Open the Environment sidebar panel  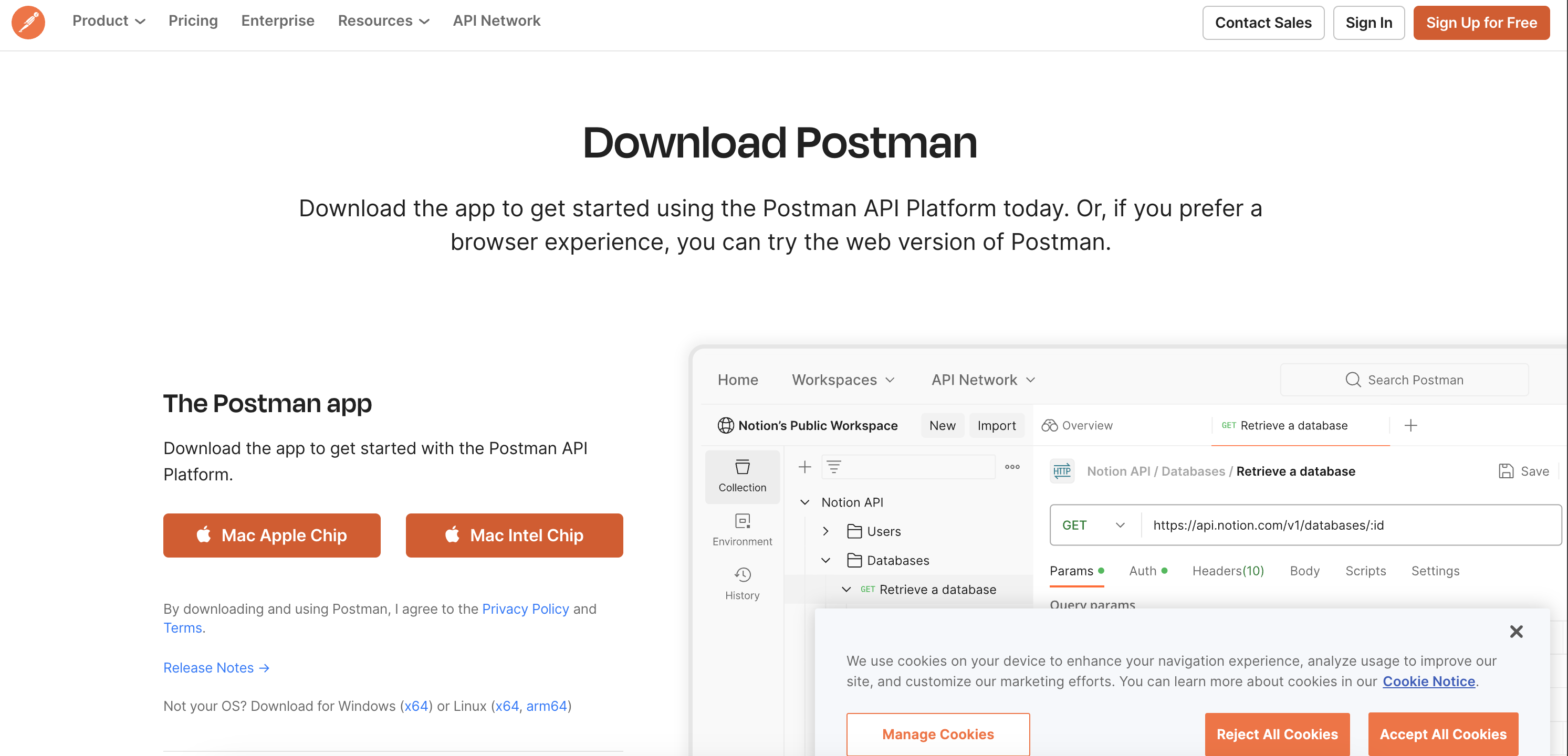742,530
